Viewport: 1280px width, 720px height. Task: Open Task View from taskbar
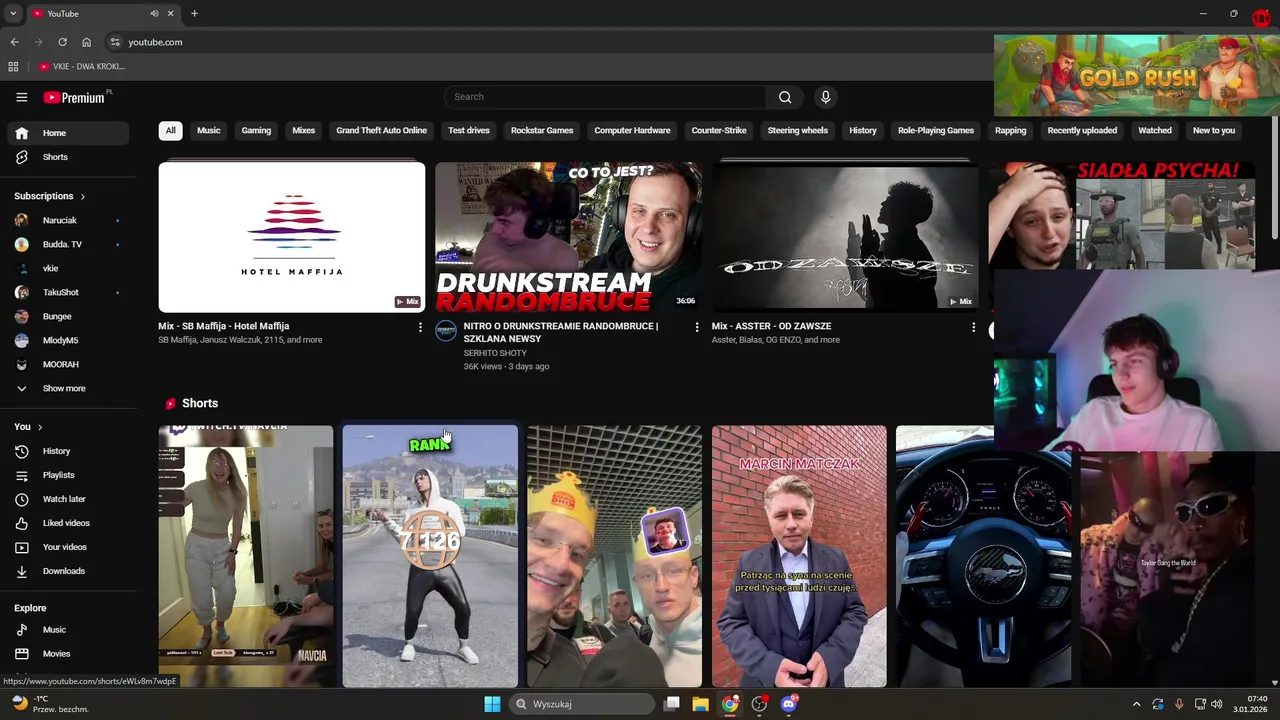pos(672,704)
